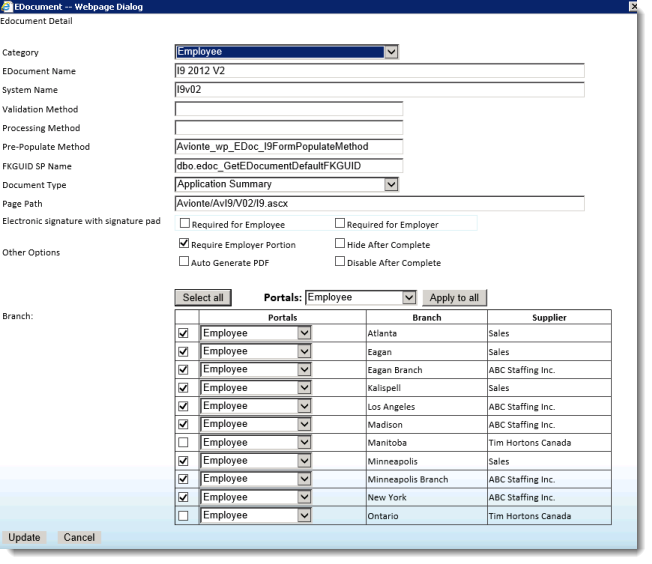Open the Category dropdown
Screen dimensions: 652x564
pos(286,52)
